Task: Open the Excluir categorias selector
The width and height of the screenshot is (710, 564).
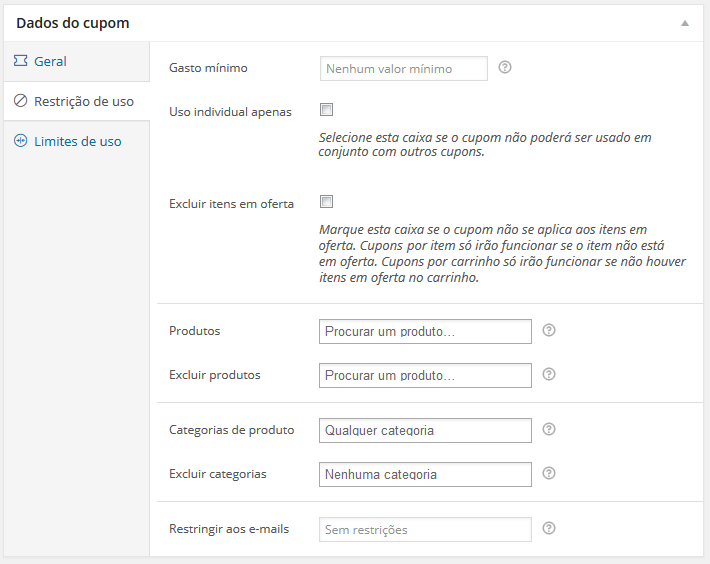Action: 425,474
